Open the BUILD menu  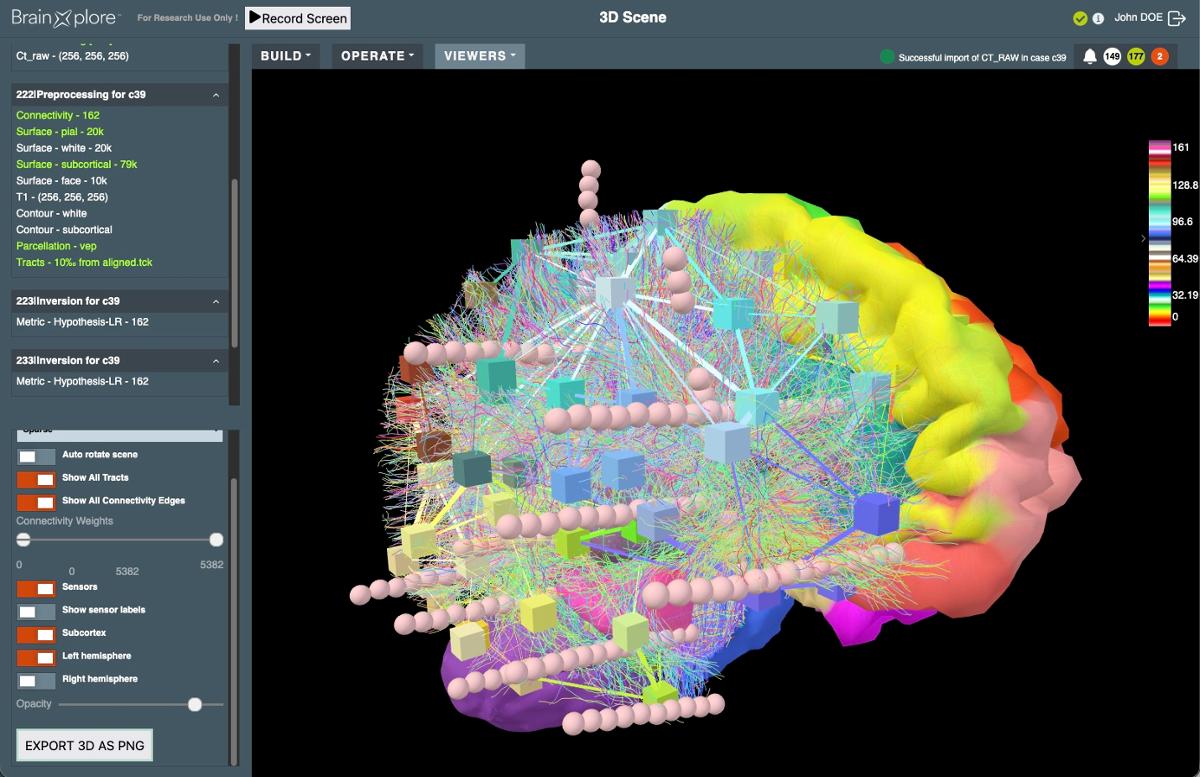click(286, 56)
